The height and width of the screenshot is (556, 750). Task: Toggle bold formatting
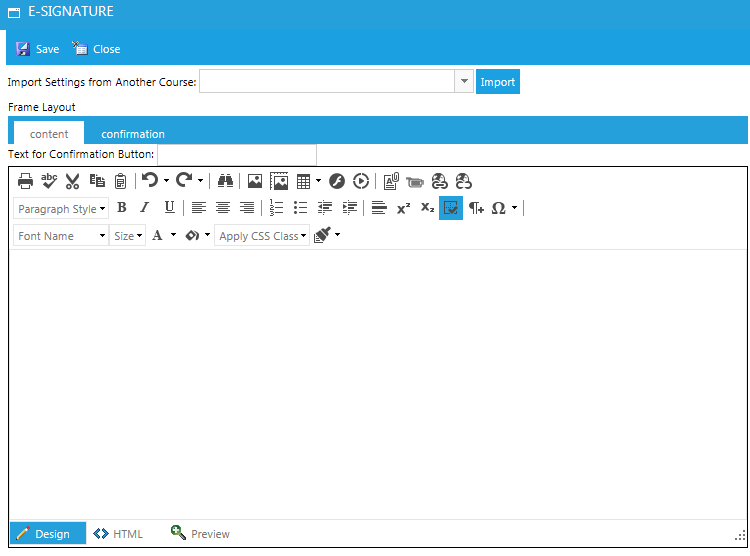pos(122,208)
